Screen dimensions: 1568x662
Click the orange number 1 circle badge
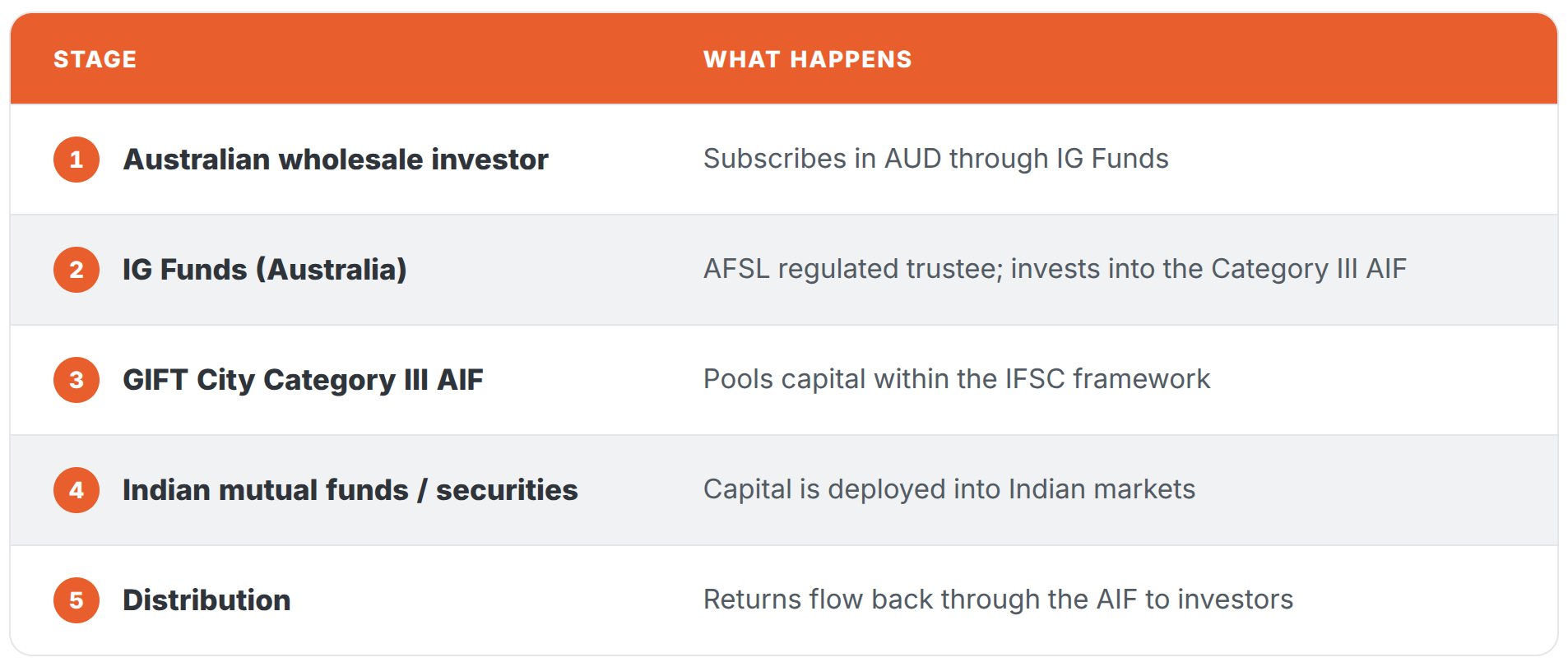(x=77, y=160)
